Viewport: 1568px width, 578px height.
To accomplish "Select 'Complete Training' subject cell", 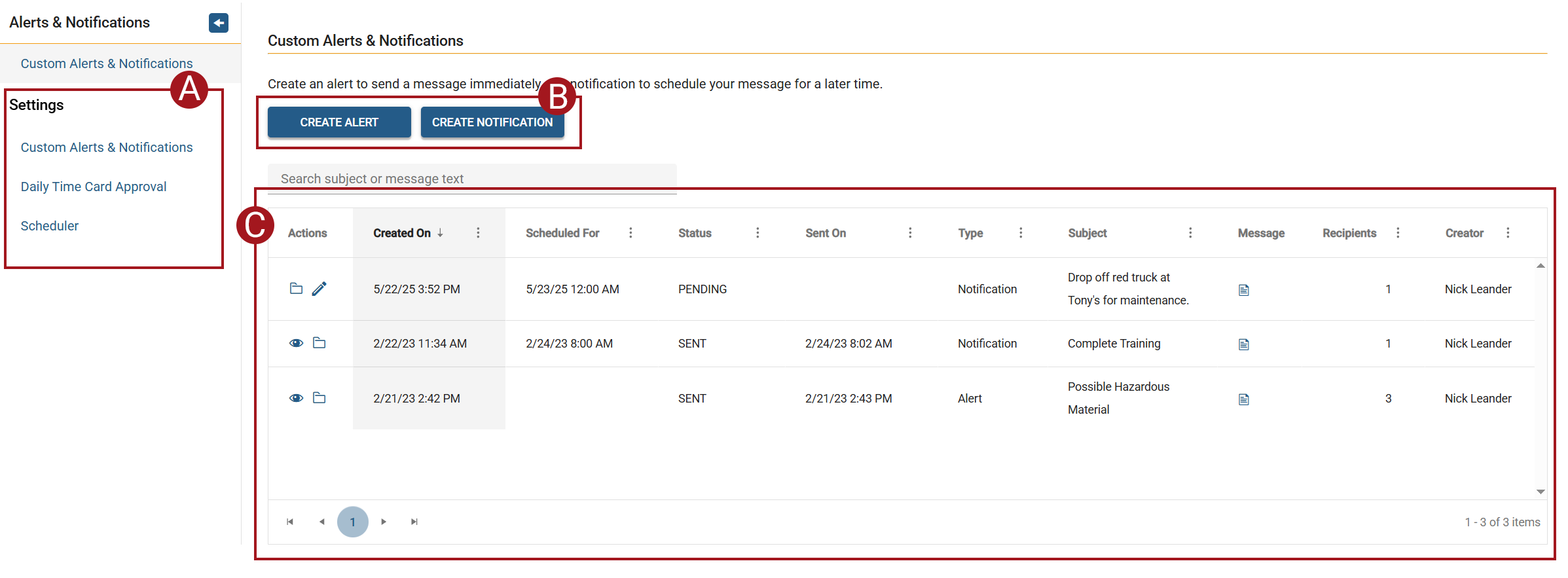I will [1114, 344].
